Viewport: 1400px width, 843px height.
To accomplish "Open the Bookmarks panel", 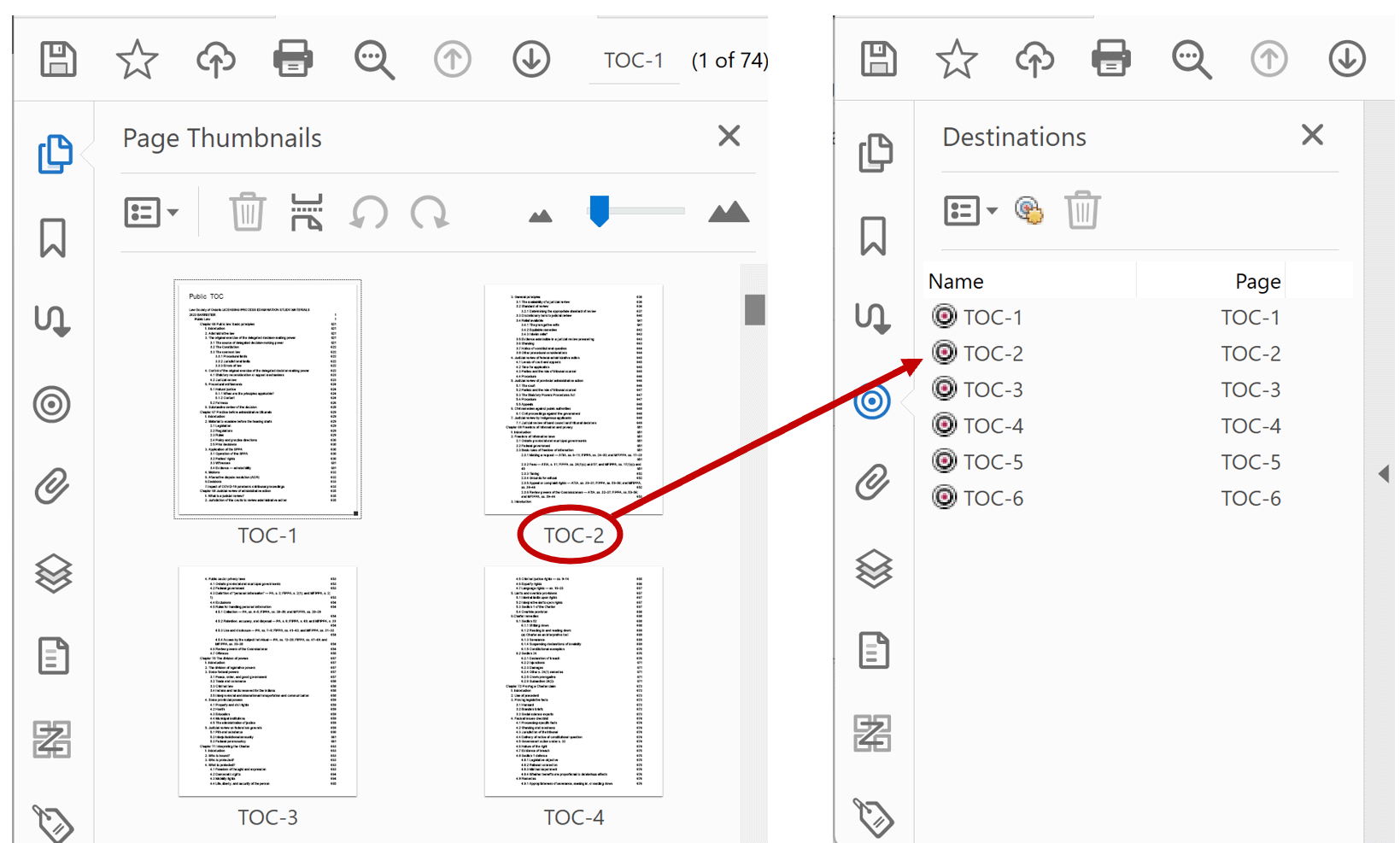I will point(52,237).
